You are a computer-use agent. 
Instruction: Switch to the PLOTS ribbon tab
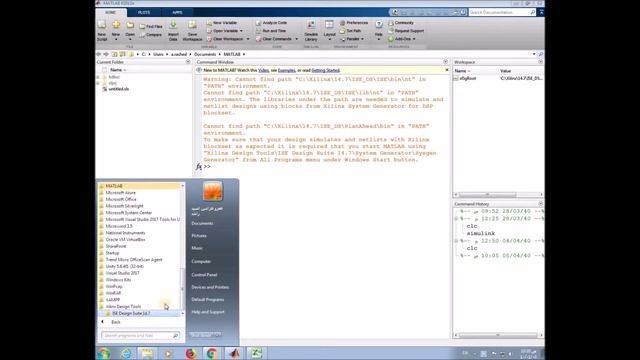144,13
